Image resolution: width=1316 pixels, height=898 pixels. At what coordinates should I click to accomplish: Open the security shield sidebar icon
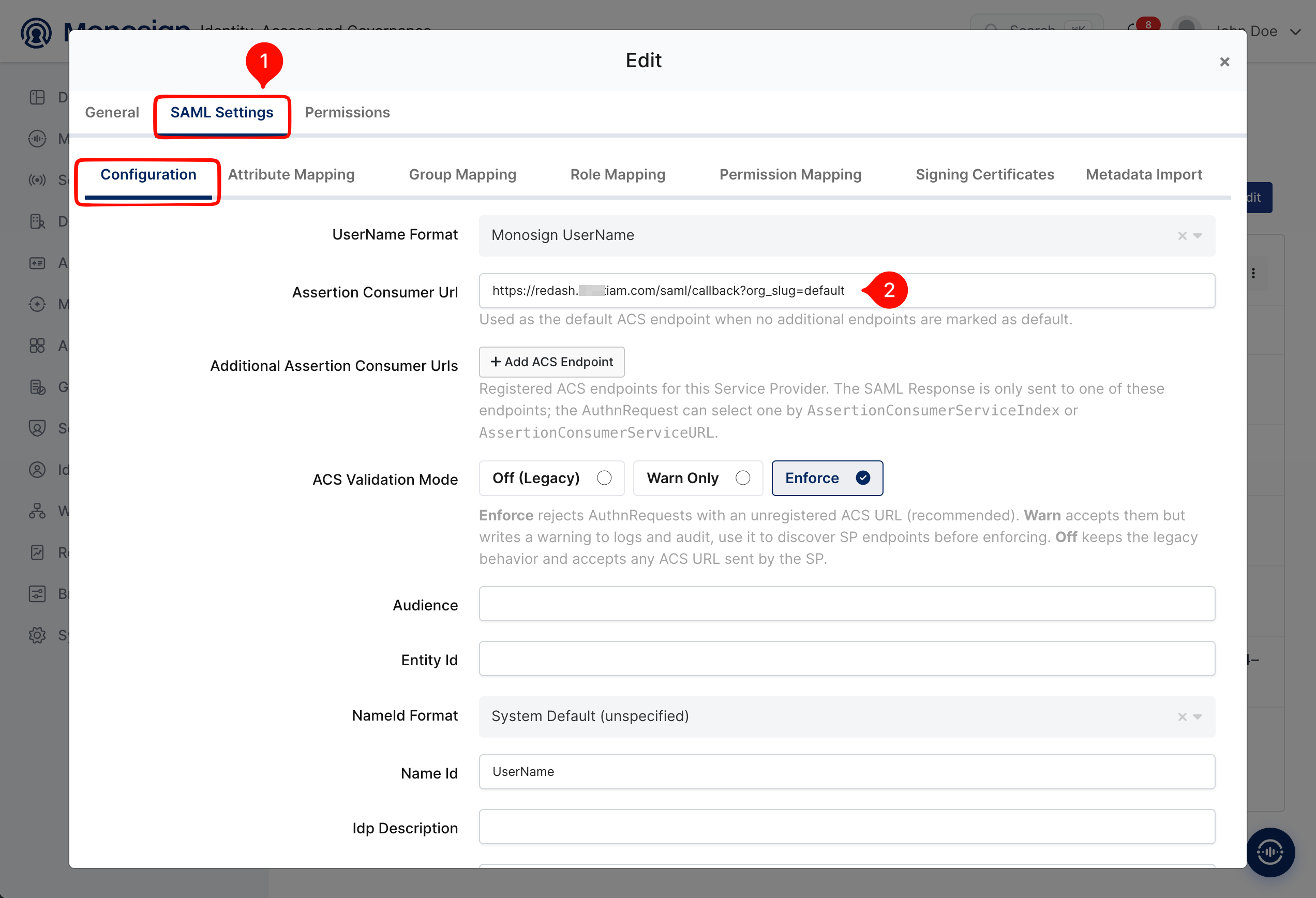[37, 428]
